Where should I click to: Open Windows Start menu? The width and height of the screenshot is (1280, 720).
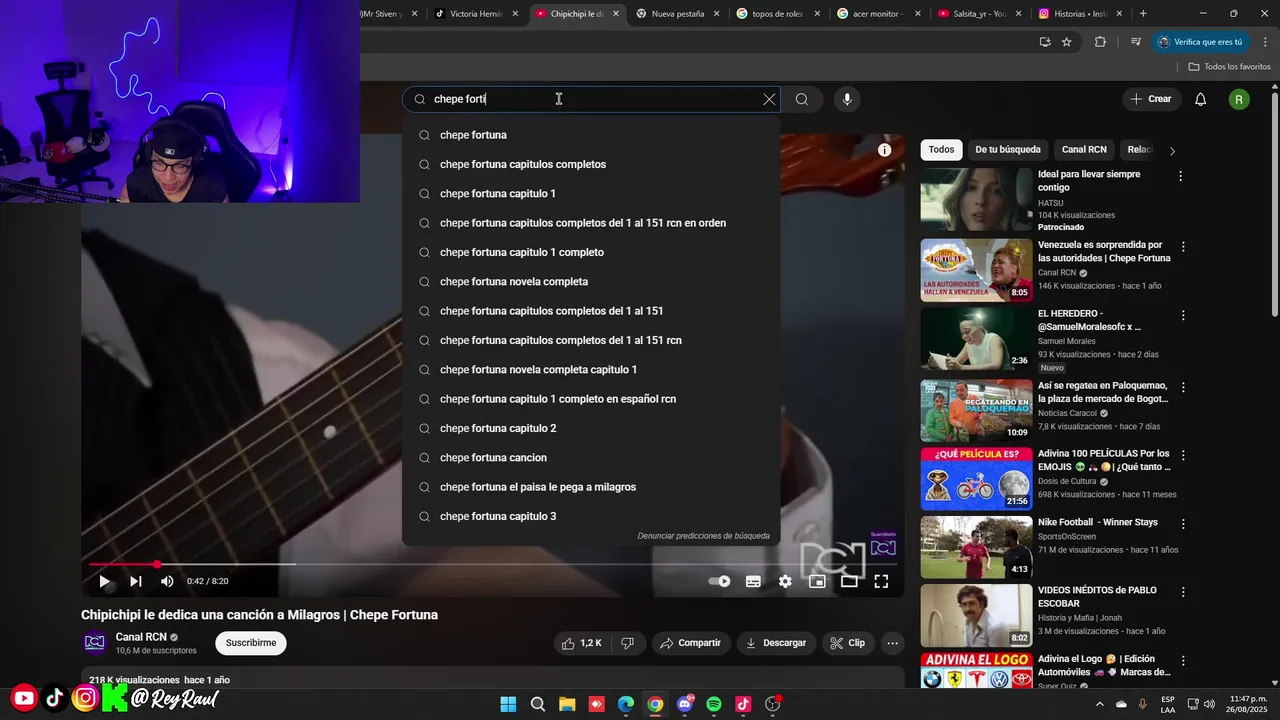coord(508,704)
